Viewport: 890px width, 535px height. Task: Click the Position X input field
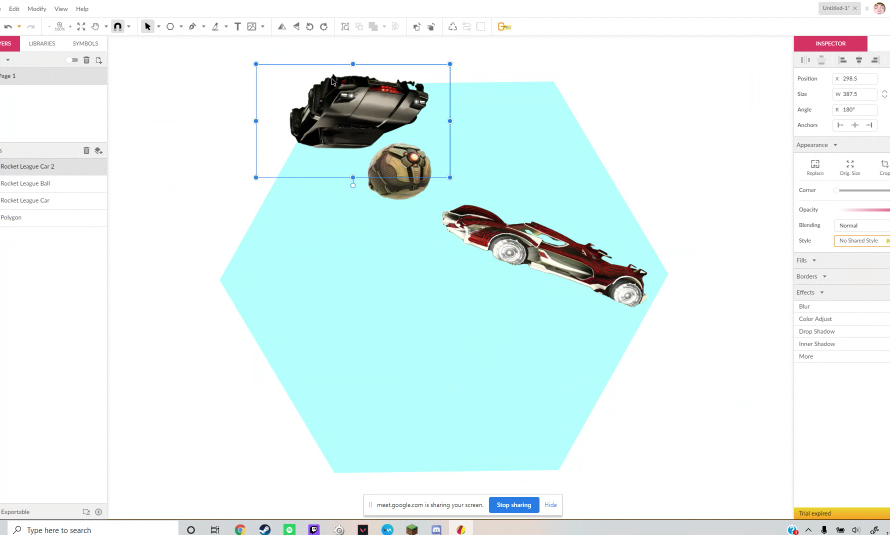click(855, 79)
